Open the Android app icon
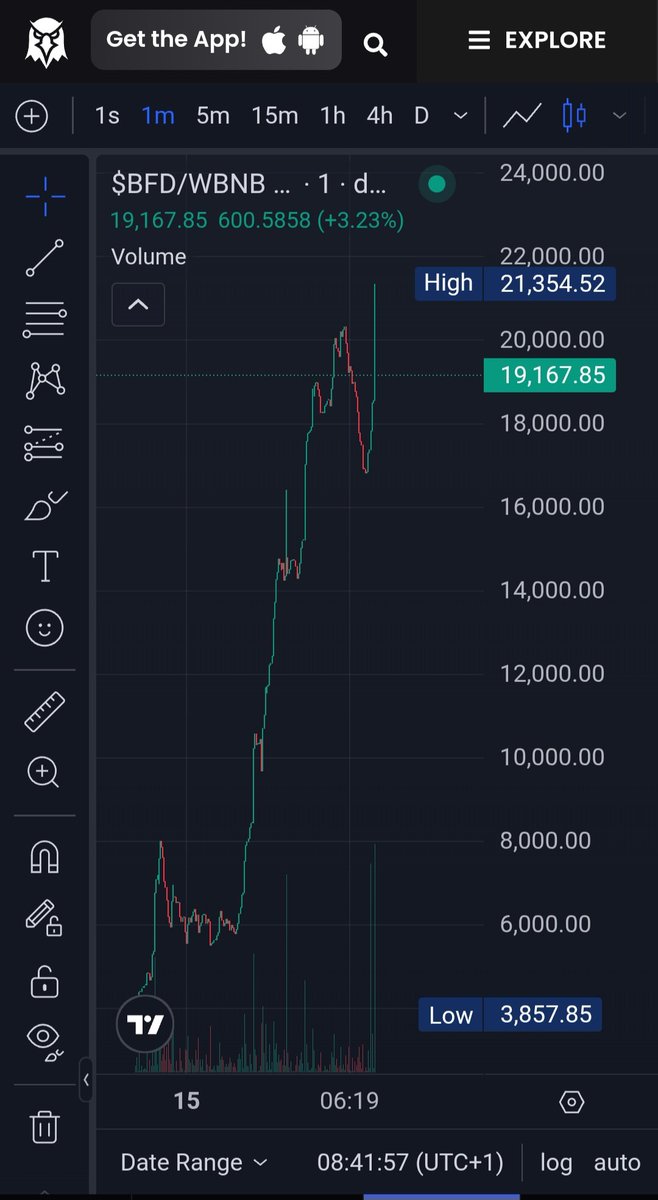Image resolution: width=658 pixels, height=1200 pixels. [x=311, y=41]
